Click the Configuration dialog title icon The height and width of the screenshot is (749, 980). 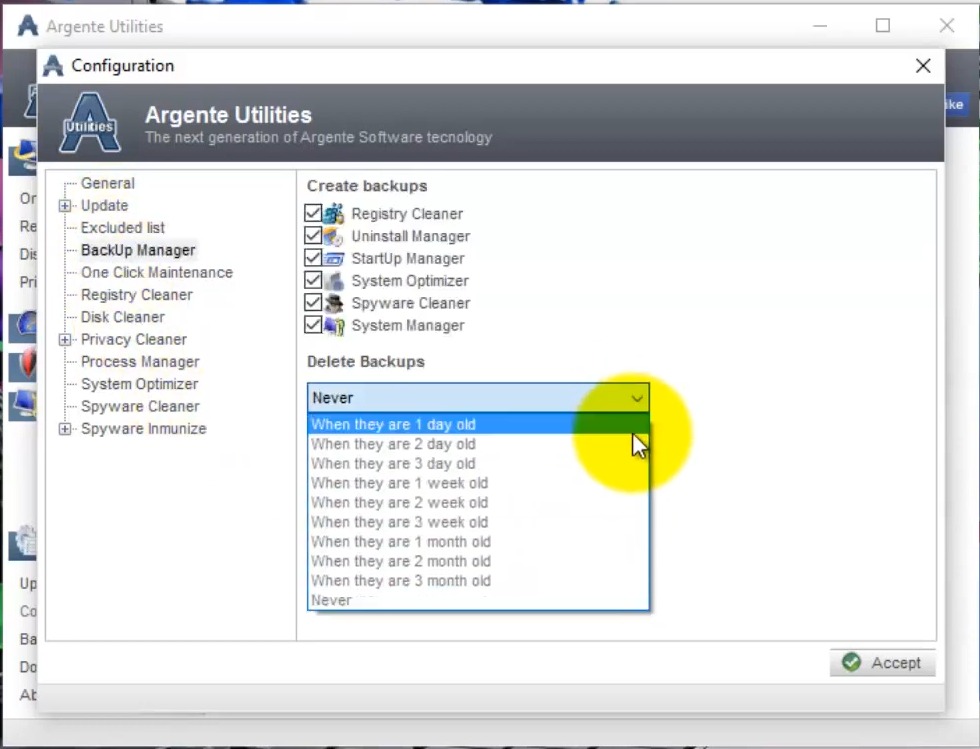(53, 66)
